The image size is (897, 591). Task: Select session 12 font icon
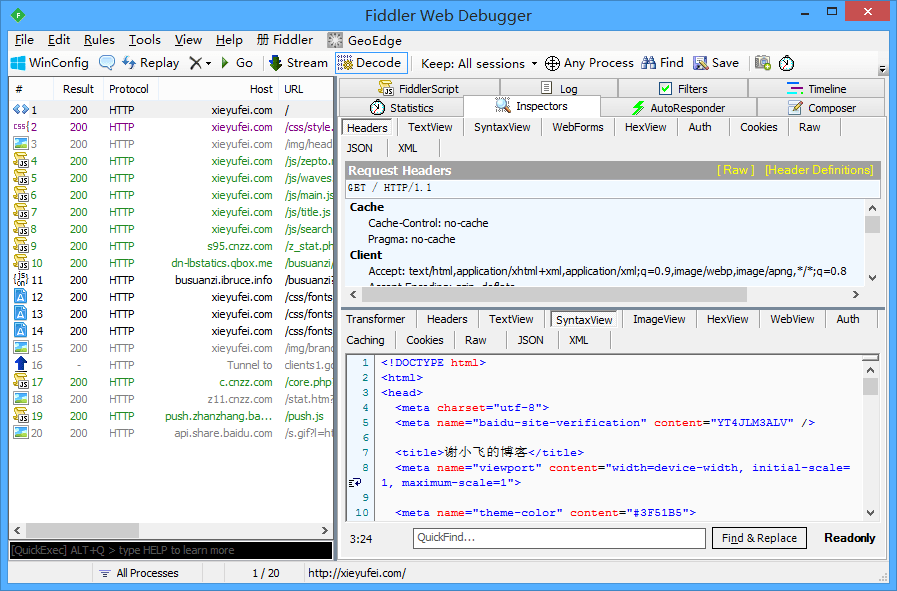click(21, 297)
